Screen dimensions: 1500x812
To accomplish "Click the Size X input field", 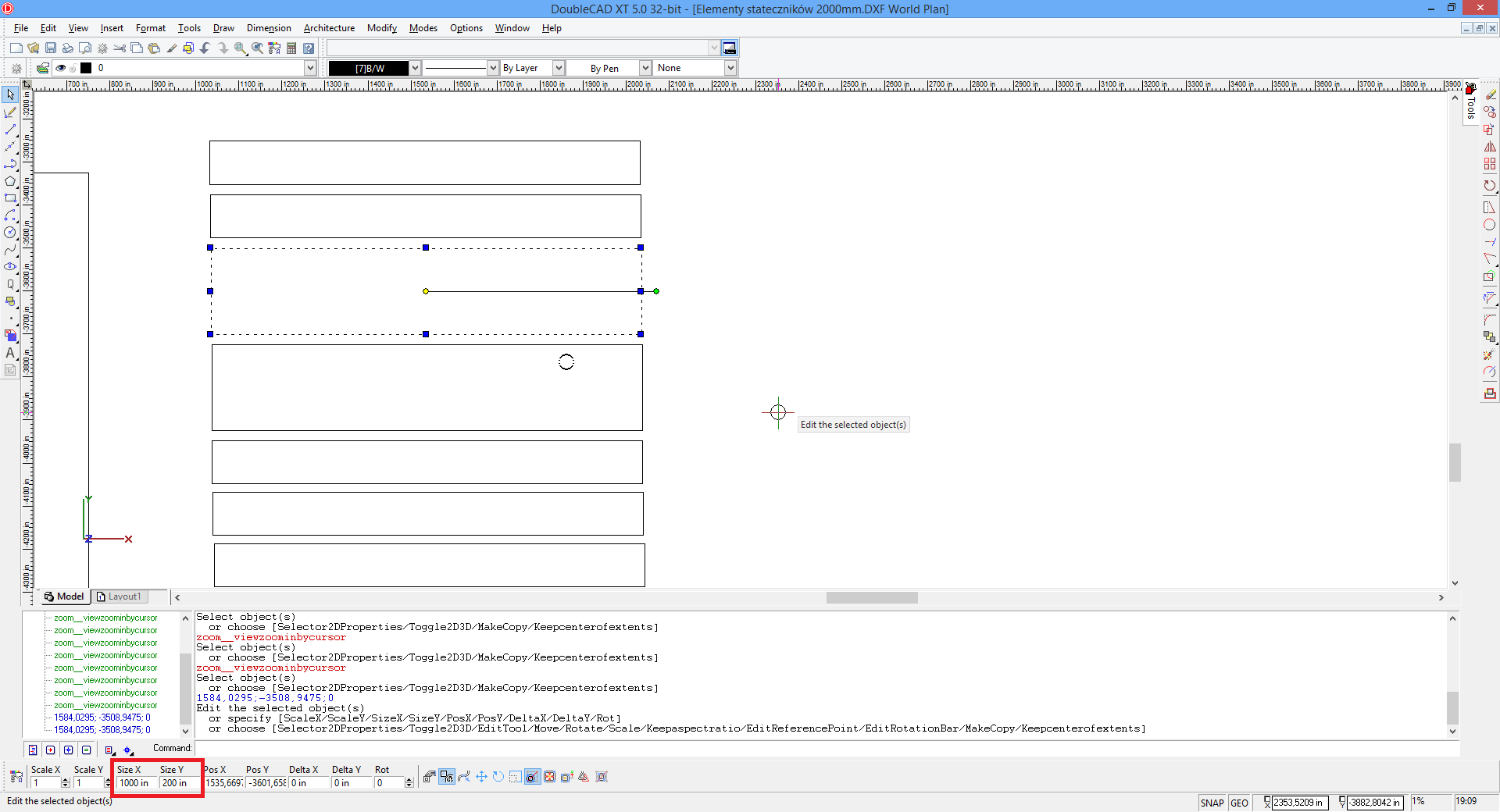I will (135, 783).
